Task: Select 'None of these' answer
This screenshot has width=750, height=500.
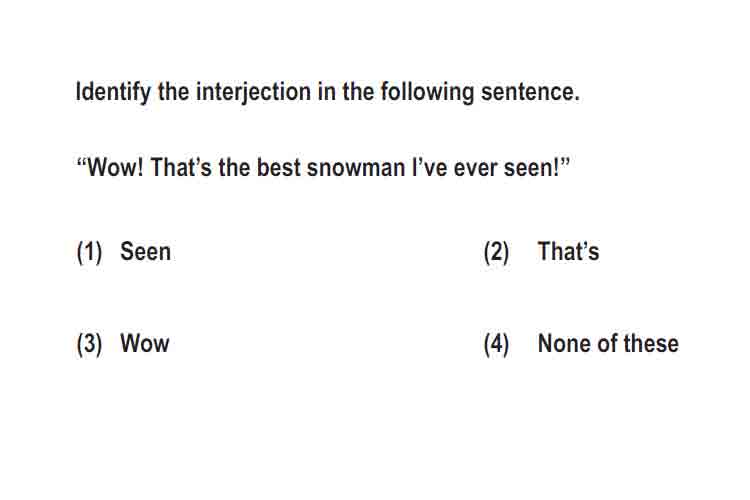Action: click(608, 343)
